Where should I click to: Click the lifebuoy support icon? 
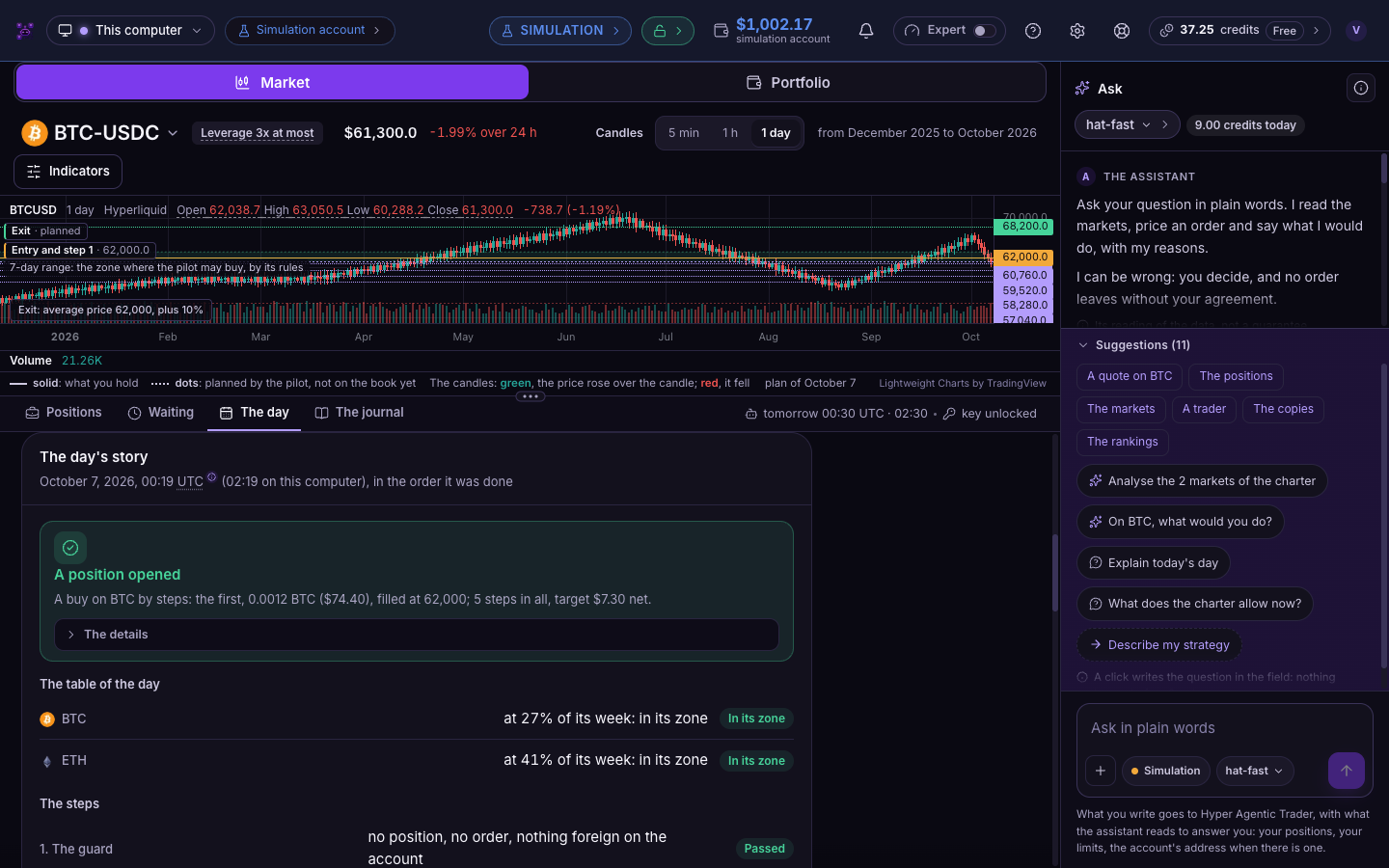[x=1122, y=31]
